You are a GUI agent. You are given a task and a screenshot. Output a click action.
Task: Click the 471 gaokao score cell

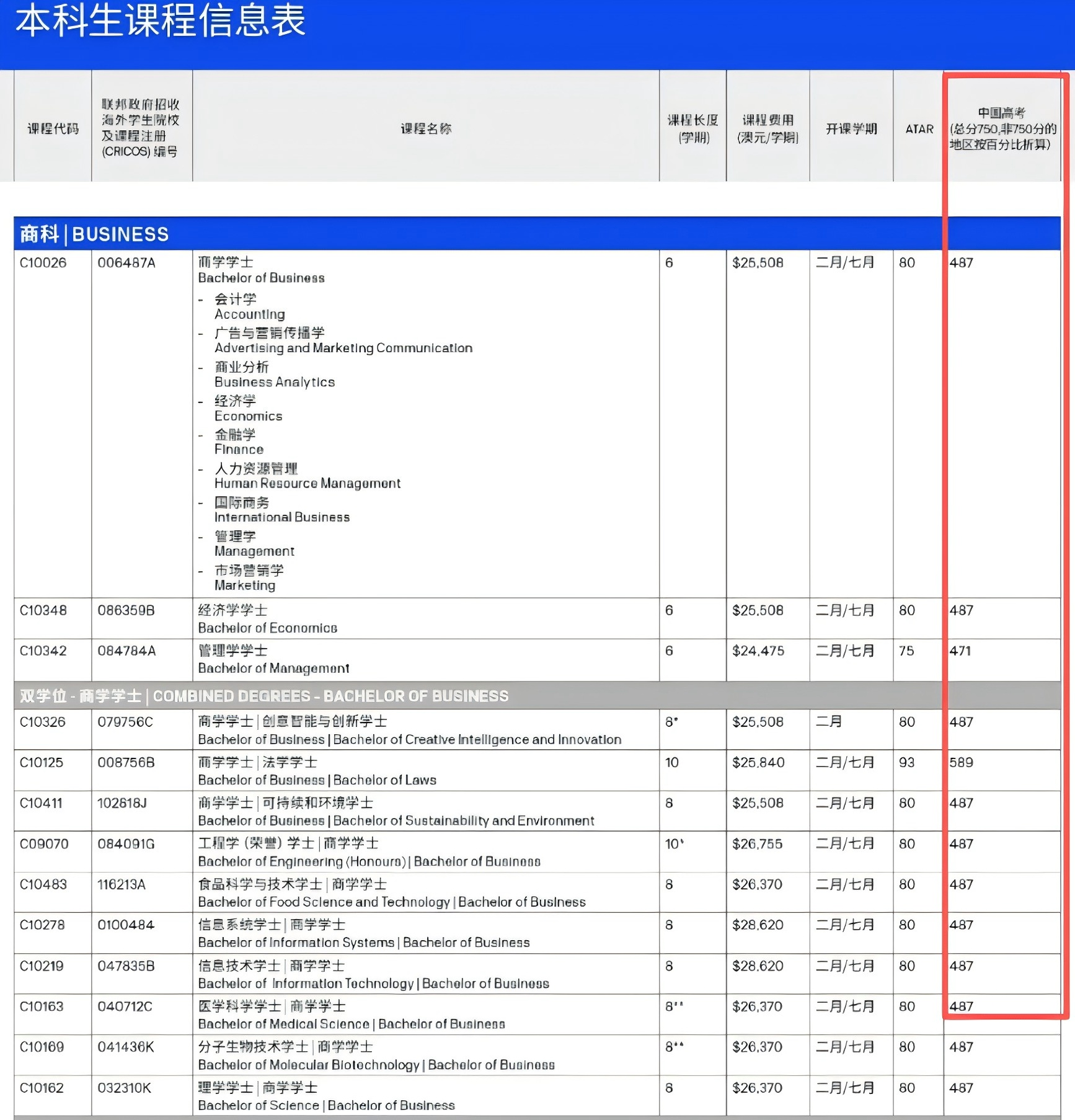960,651
